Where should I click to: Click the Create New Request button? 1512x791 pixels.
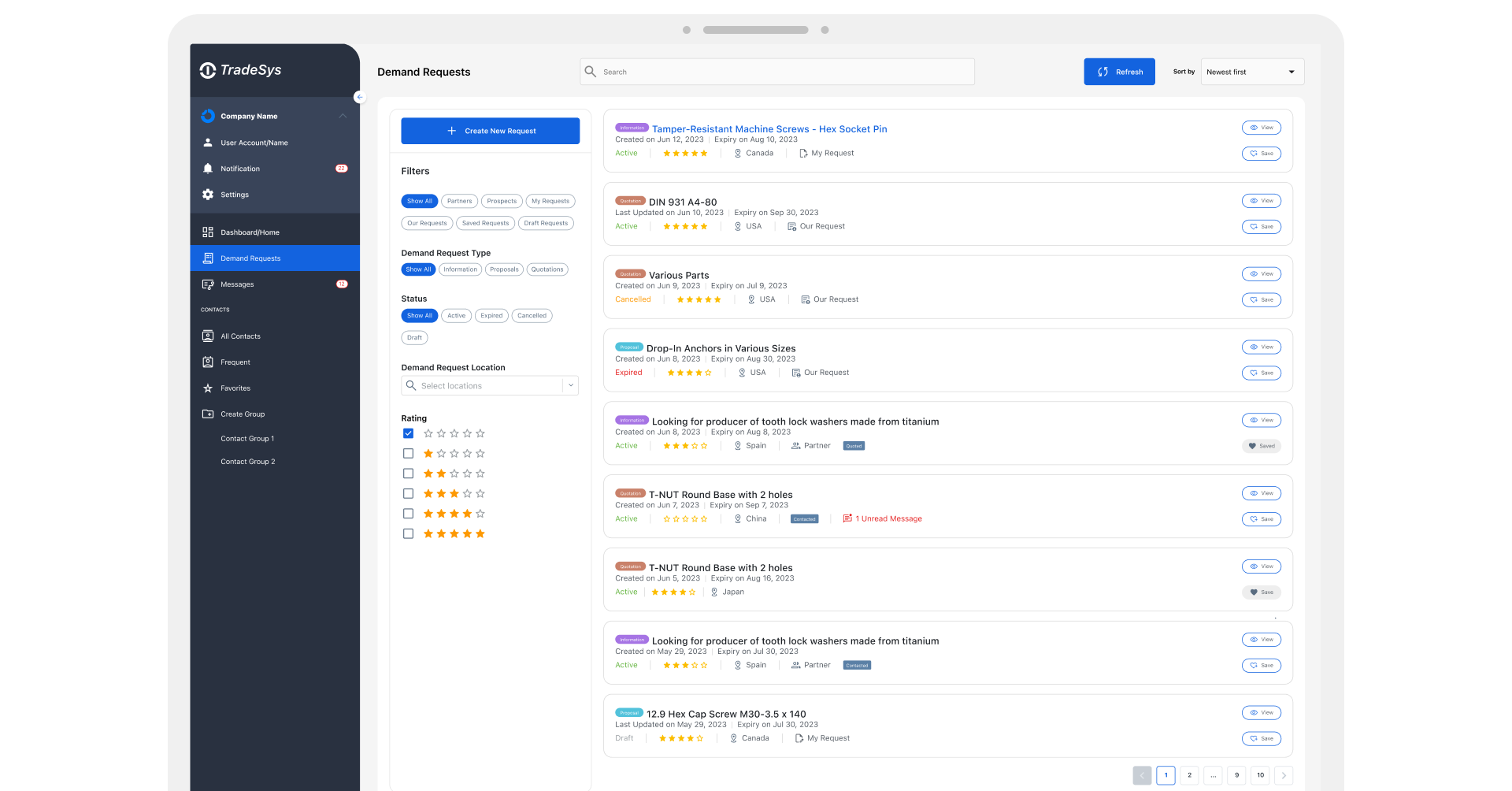coord(490,131)
